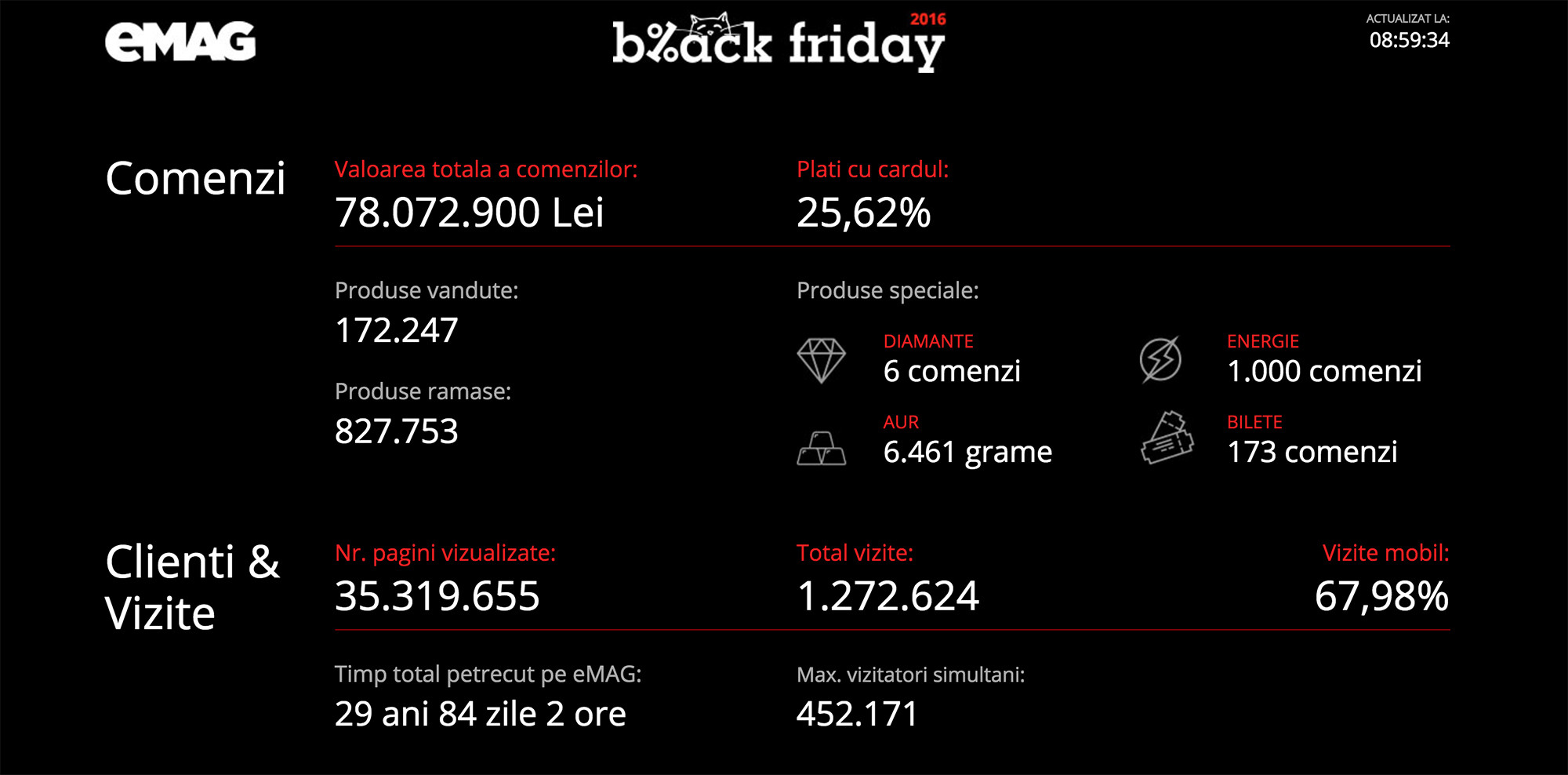Click the 67,98% mobile visits figure
Image resolution: width=1568 pixels, height=775 pixels.
coord(1381,596)
